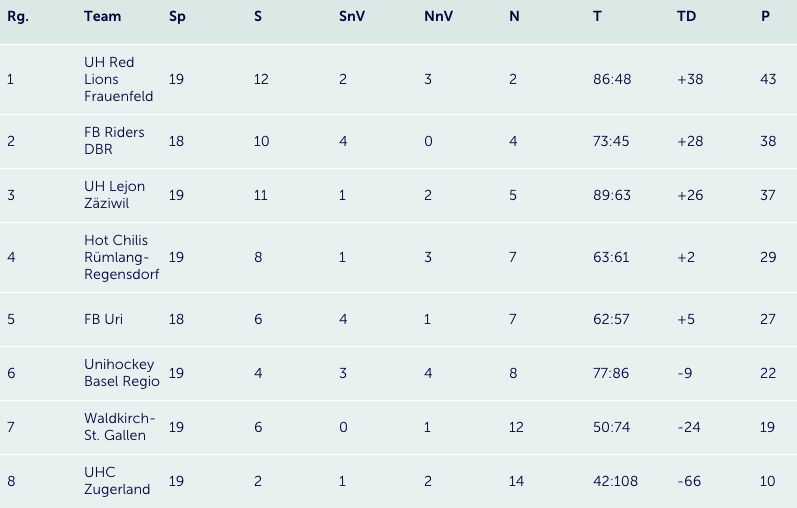
Task: Select the Team column header
Action: click(x=103, y=16)
